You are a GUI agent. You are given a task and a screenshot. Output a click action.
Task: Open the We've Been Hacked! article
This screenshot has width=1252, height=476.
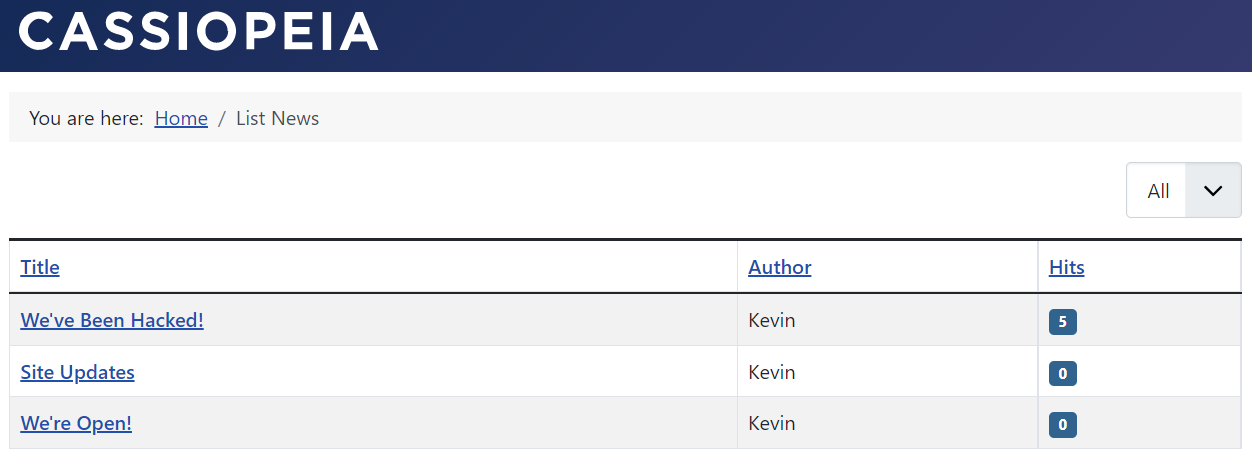(x=112, y=320)
